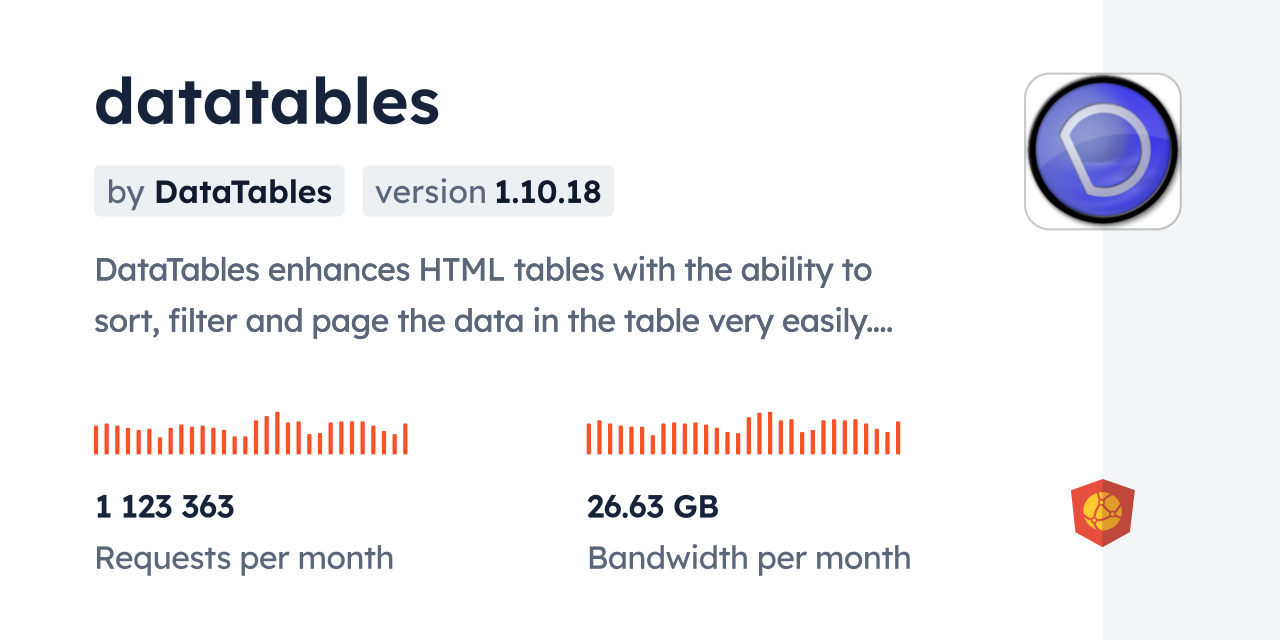The image size is (1280, 640).
Task: Click the "by DataTables" author badge
Action: tap(219, 192)
